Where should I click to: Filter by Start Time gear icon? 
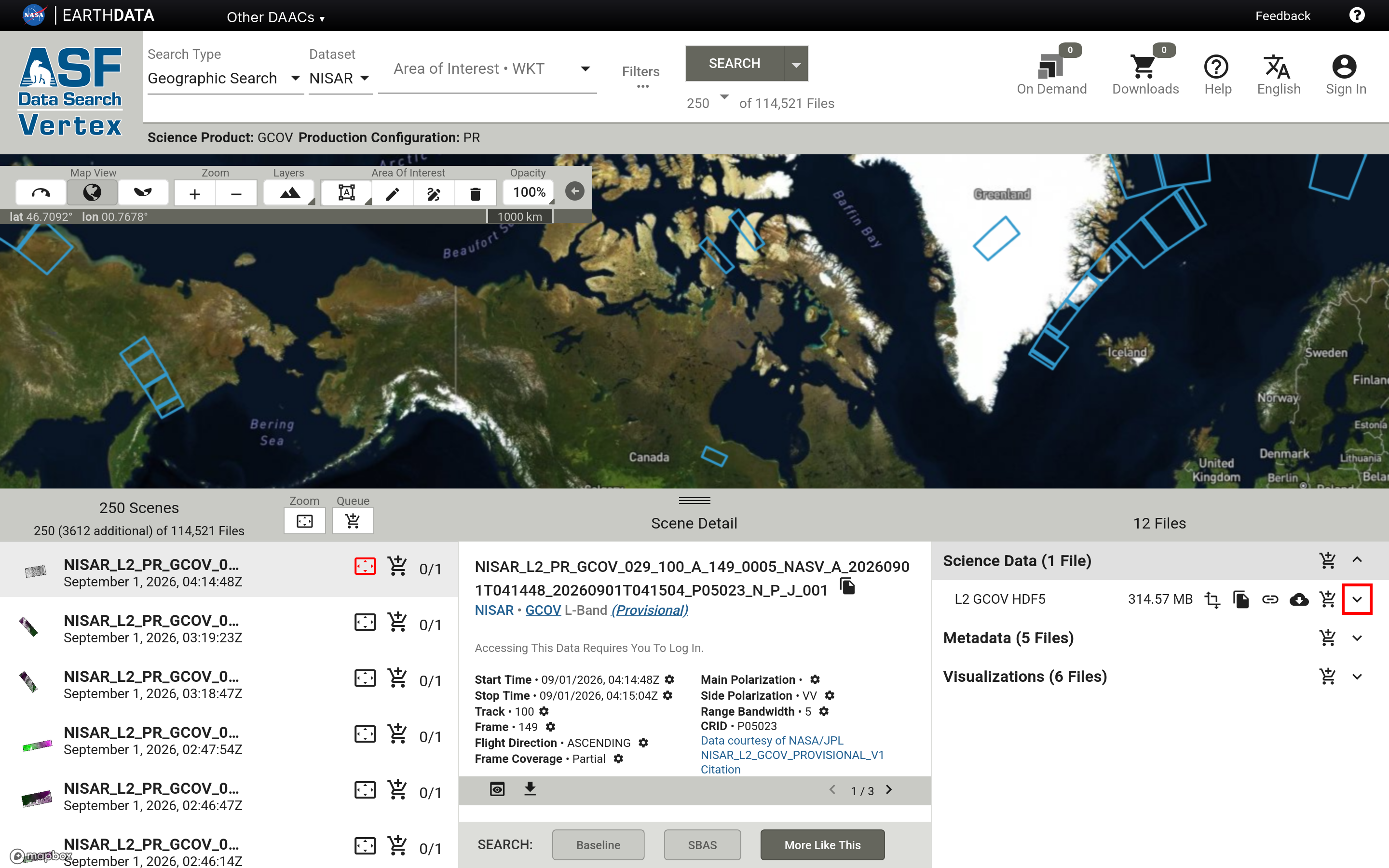[670, 679]
